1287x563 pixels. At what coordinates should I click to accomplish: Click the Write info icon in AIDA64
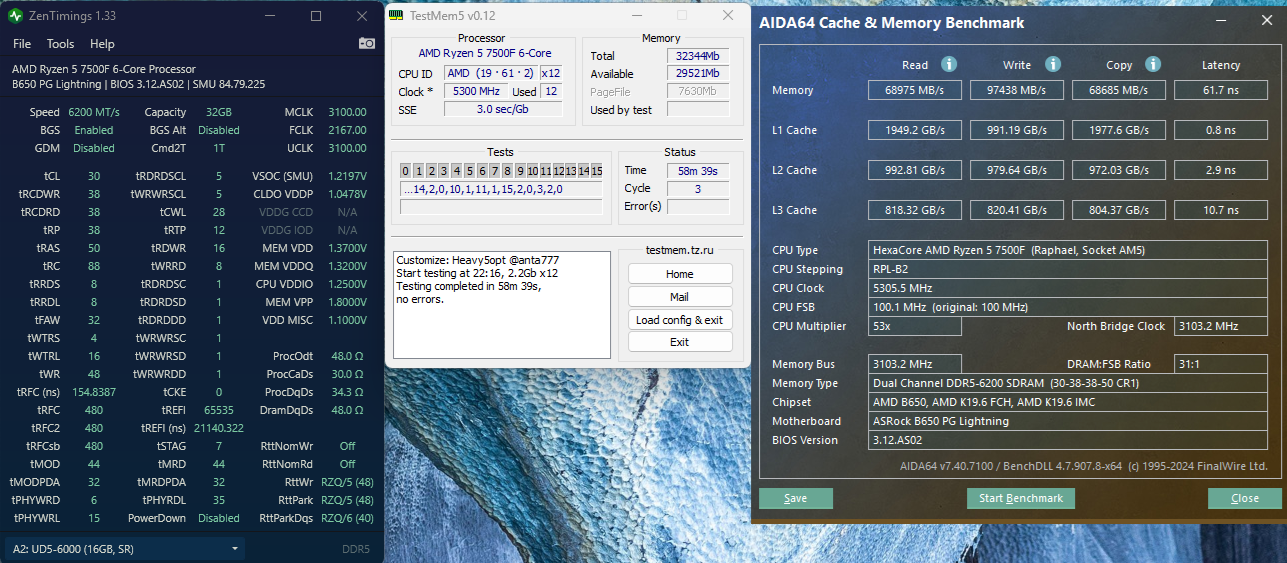pyautogui.click(x=1053, y=64)
